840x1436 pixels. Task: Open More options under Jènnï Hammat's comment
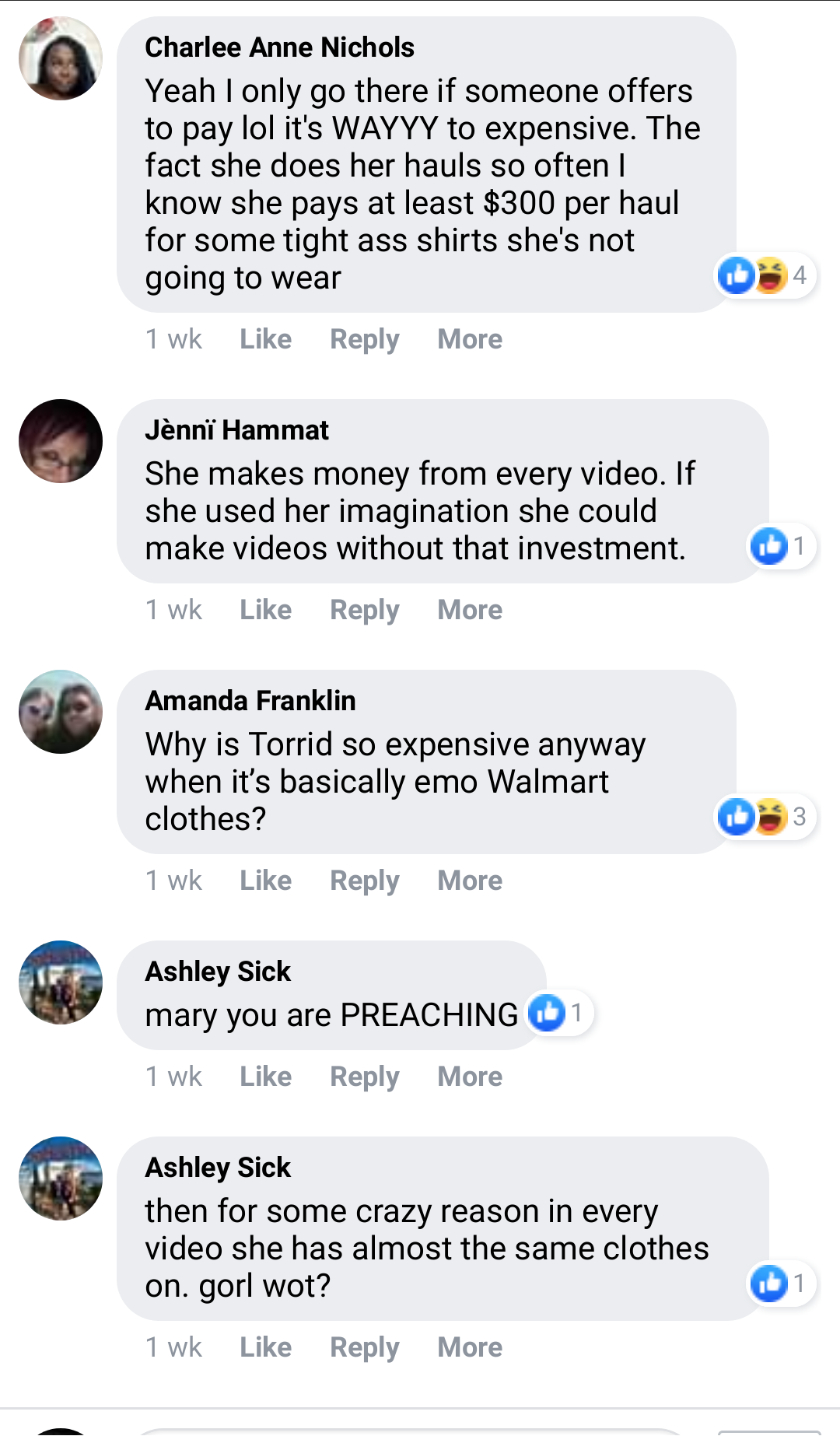click(x=470, y=610)
